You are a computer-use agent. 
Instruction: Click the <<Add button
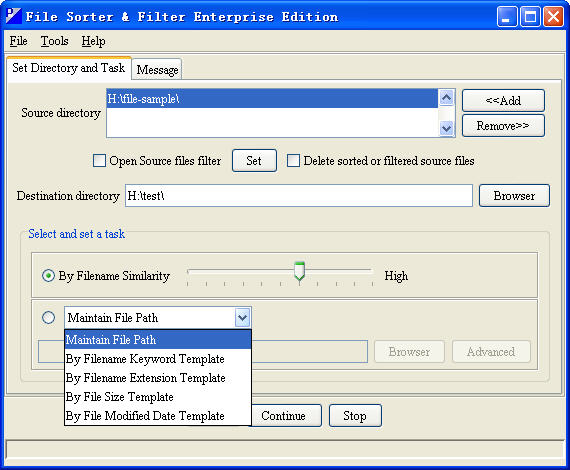click(503, 100)
